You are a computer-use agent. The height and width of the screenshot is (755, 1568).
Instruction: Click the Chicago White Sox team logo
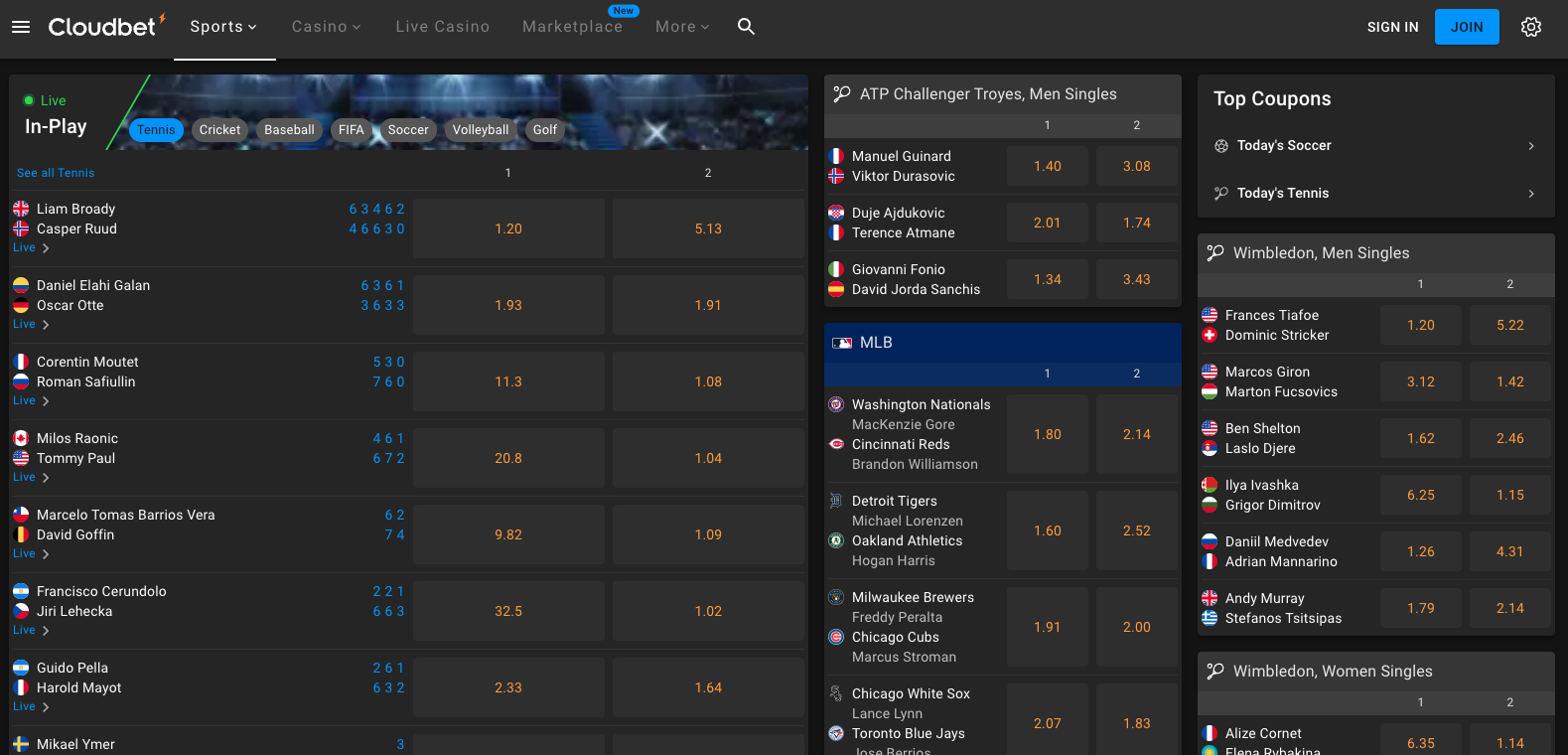click(836, 693)
